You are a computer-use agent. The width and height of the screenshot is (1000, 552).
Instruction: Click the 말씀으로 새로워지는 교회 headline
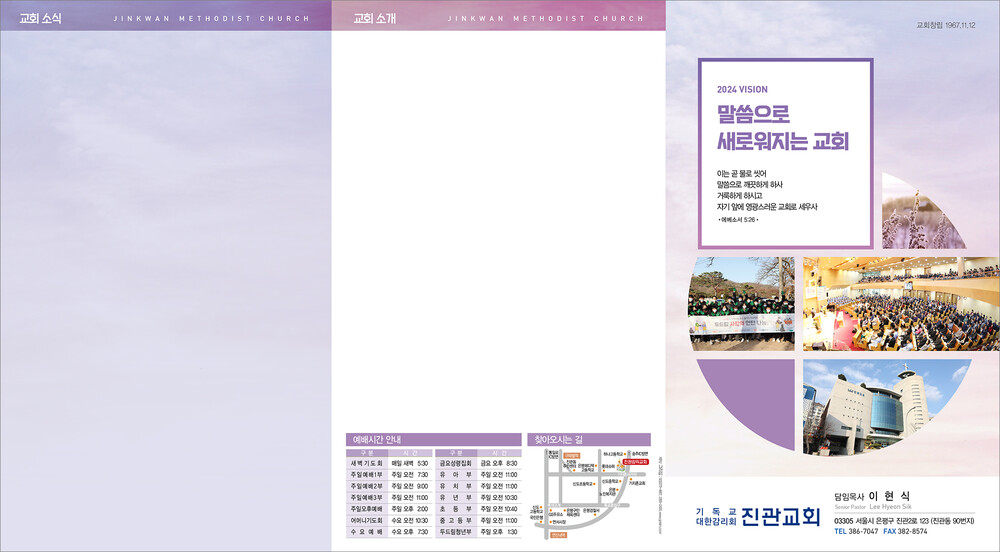[782, 128]
